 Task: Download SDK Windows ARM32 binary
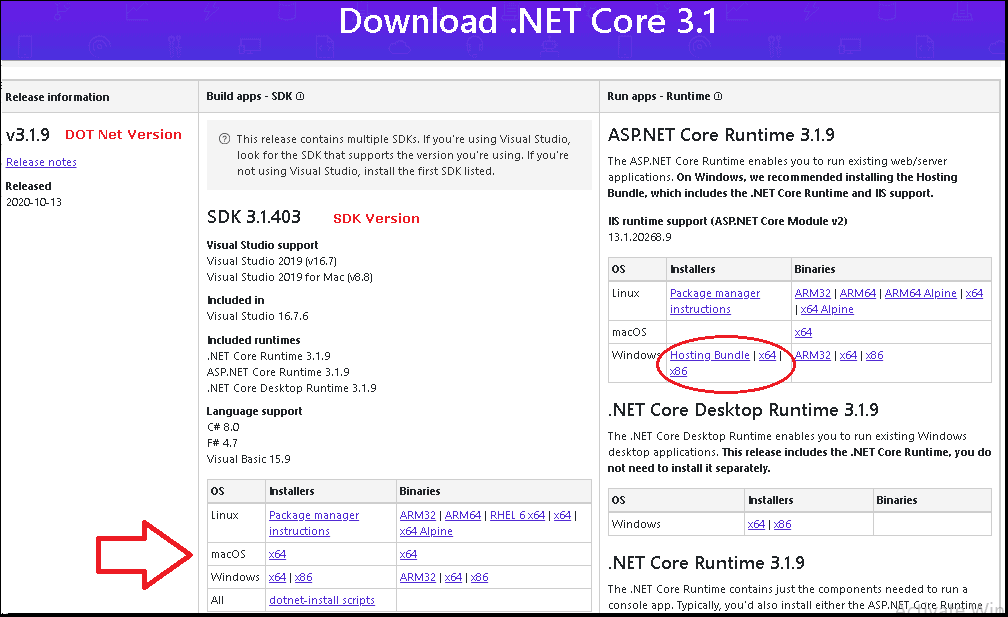click(x=418, y=577)
